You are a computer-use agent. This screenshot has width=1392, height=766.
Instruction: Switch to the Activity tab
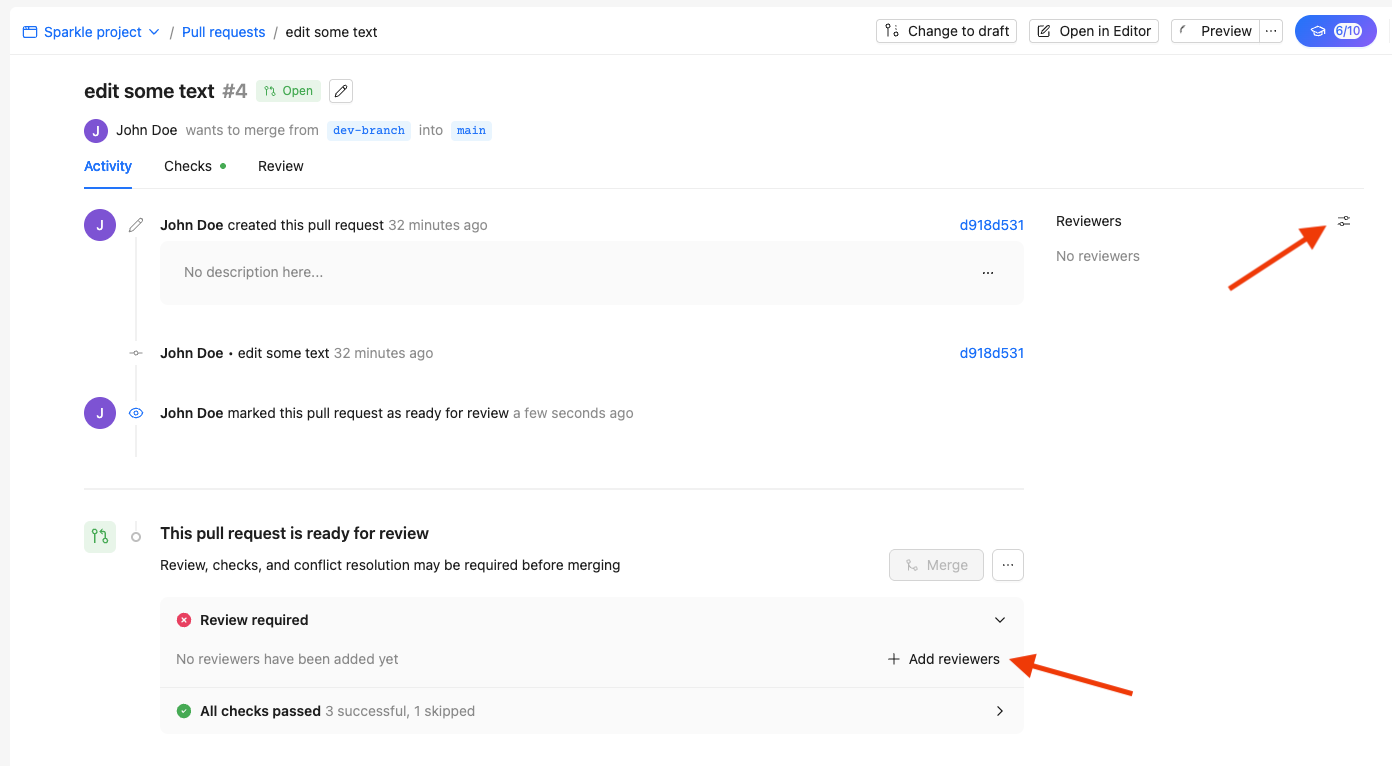tap(108, 166)
